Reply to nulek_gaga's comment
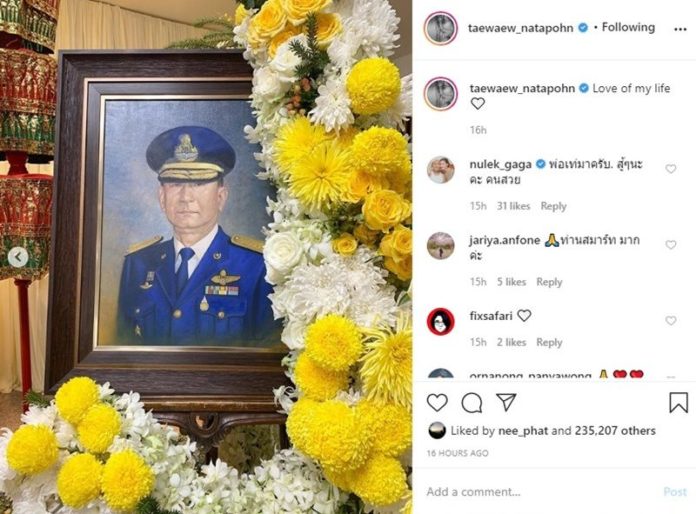Screen dimensions: 696x514 [554, 206]
